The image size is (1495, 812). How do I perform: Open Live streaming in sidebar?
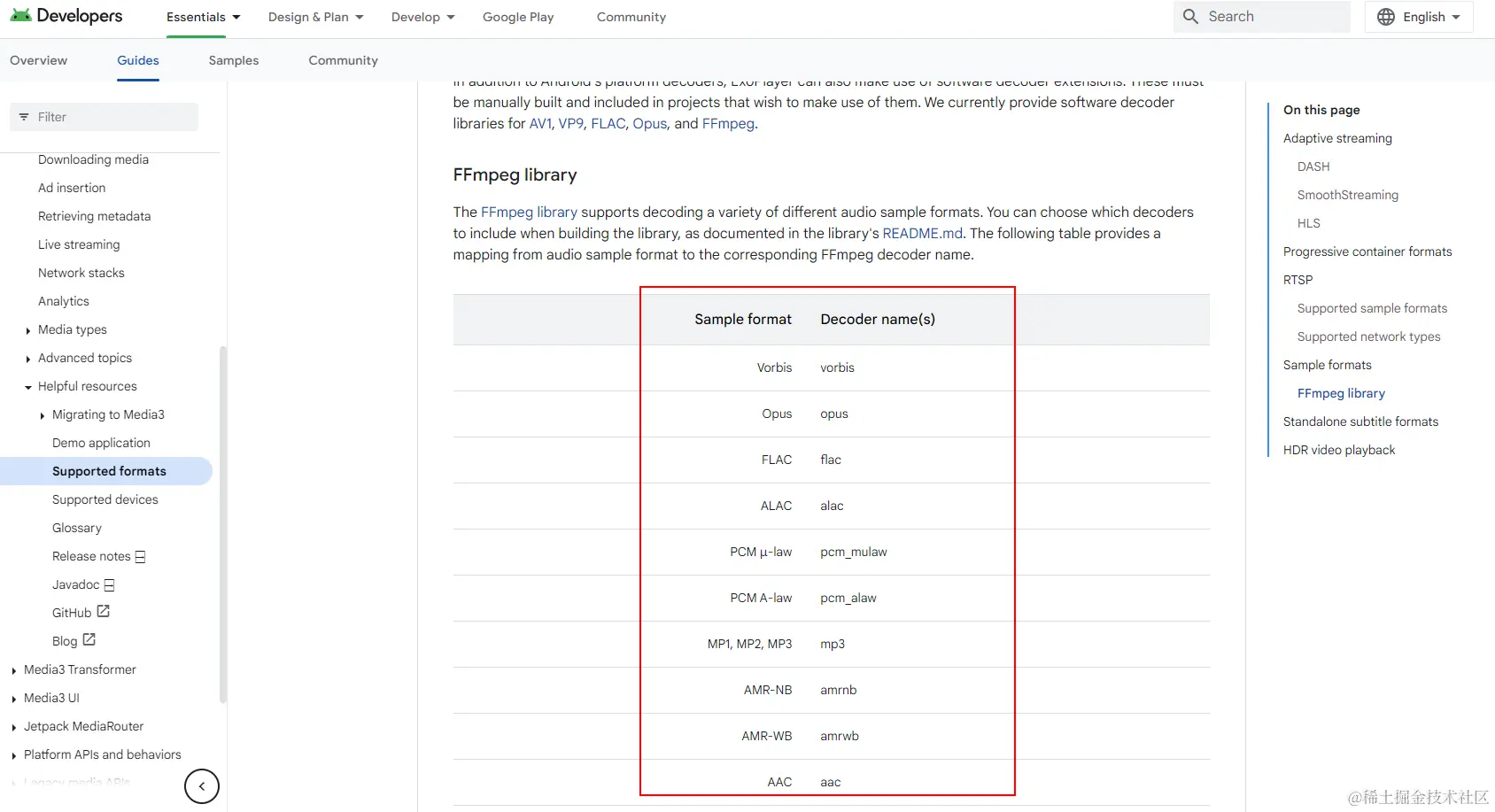79,244
